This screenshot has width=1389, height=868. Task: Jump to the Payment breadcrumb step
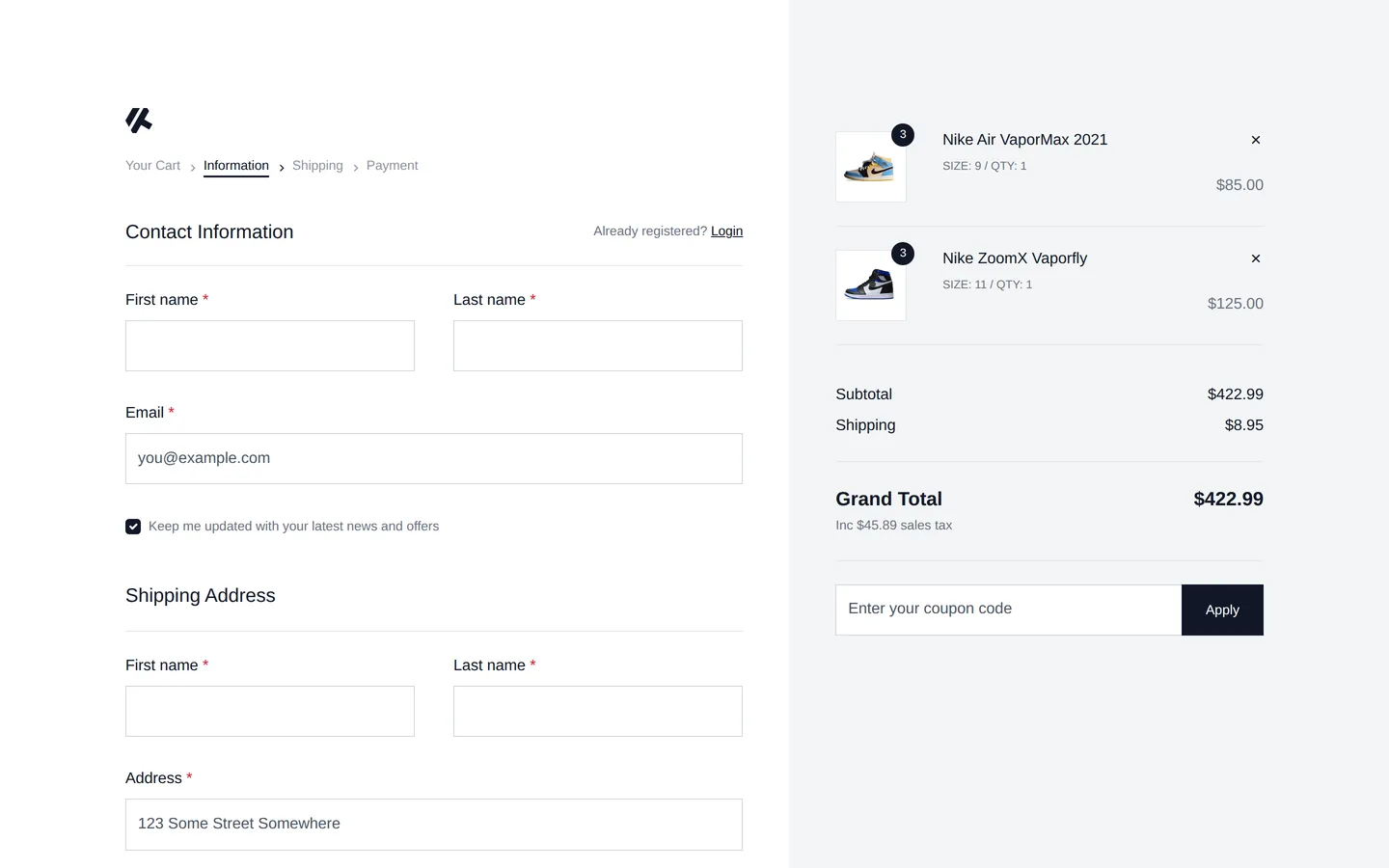(x=392, y=166)
